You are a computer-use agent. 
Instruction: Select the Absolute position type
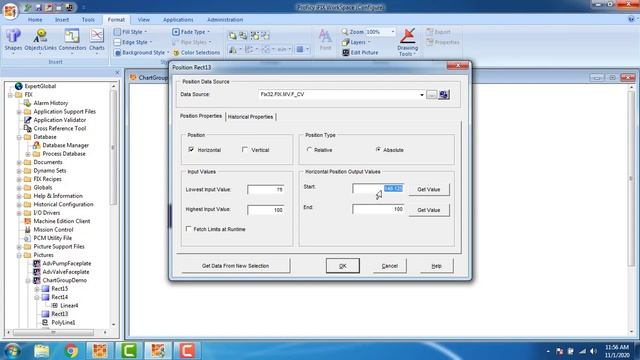(x=378, y=149)
